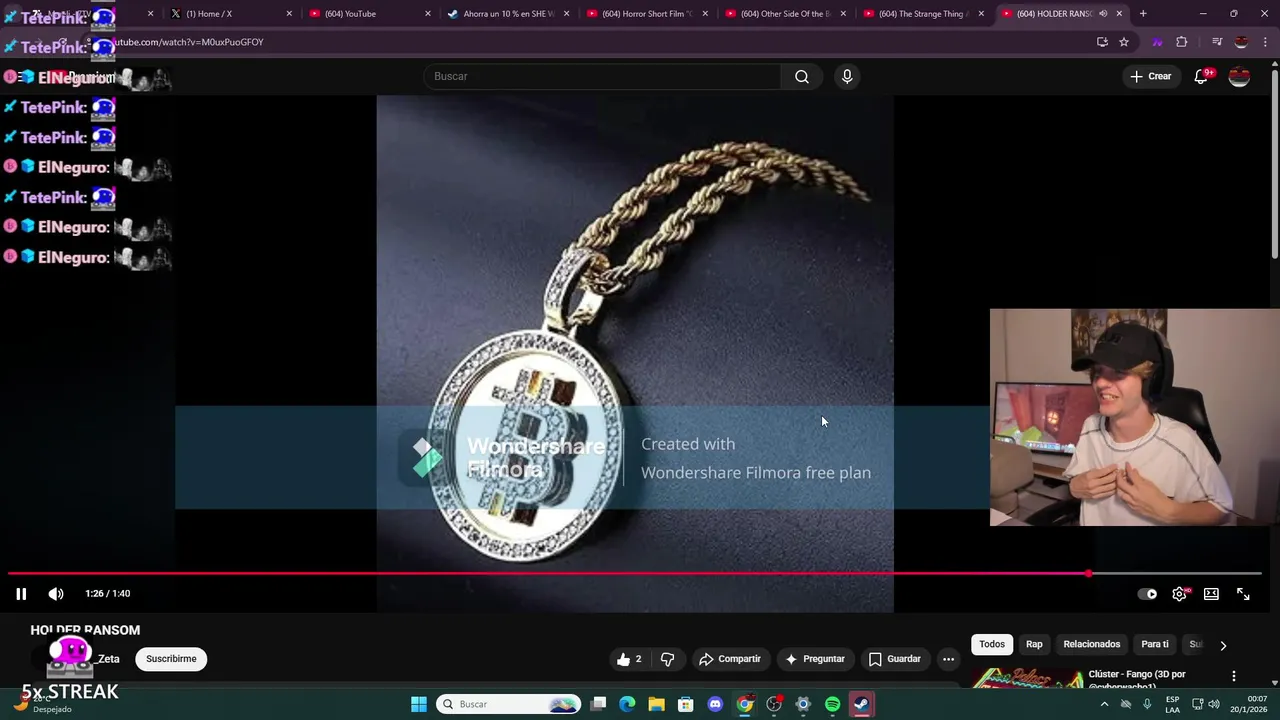Open the purple extension icon in toolbar

(x=1157, y=42)
